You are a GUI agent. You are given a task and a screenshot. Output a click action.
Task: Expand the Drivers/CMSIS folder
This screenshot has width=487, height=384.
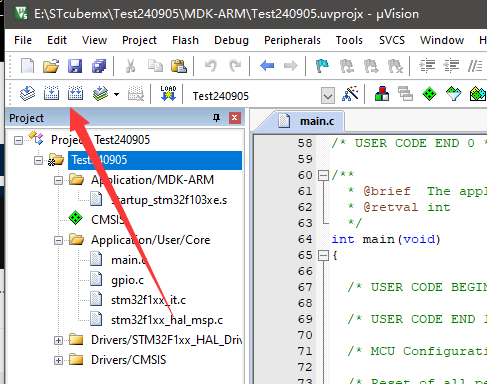[58, 360]
